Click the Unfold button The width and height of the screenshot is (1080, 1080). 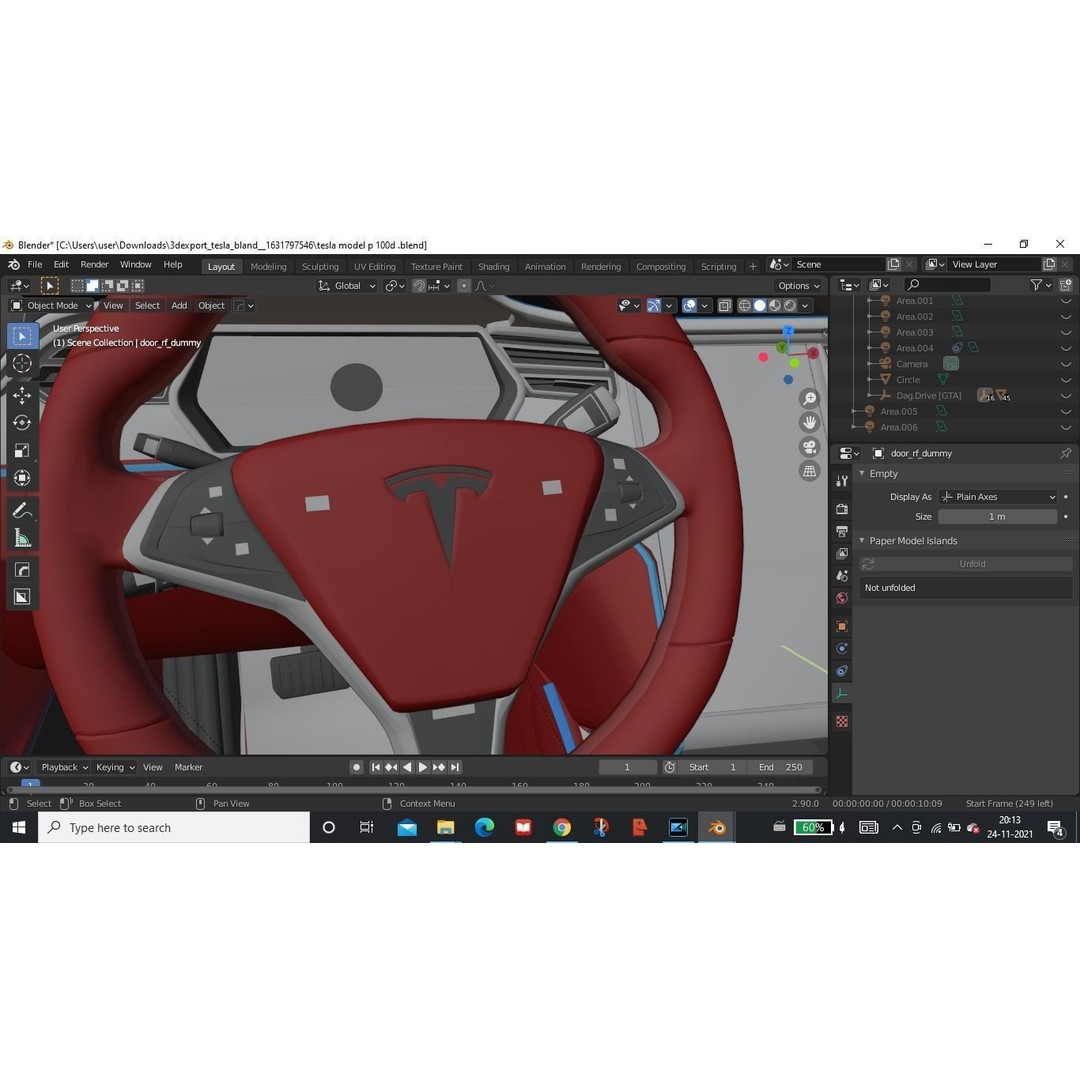(966, 563)
